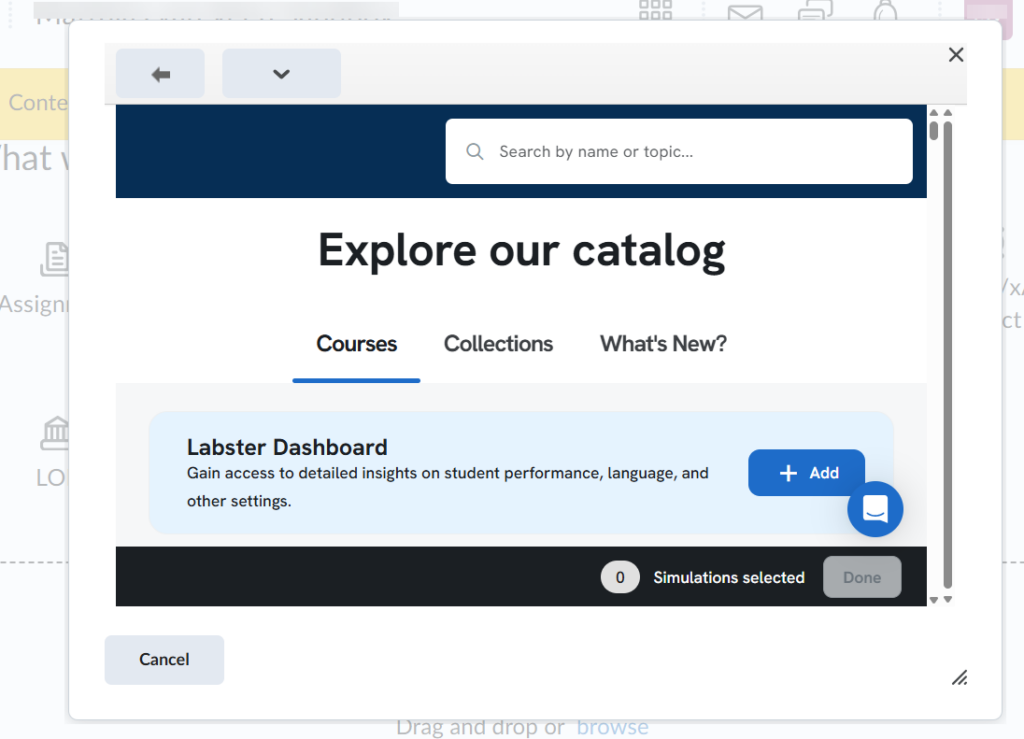Close the dialog with the X icon
Viewport: 1024px width, 739px height.
pos(956,55)
